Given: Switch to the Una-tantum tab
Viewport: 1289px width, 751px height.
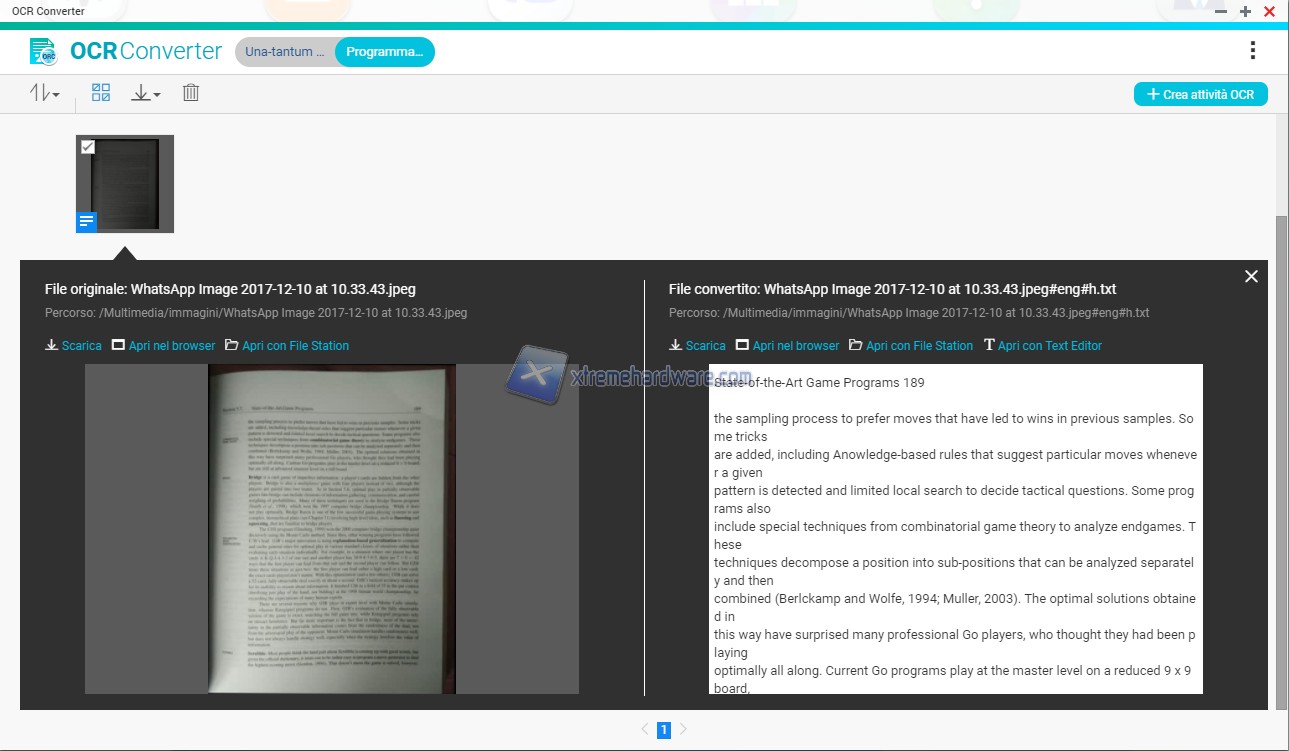Looking at the screenshot, I should click(x=285, y=52).
